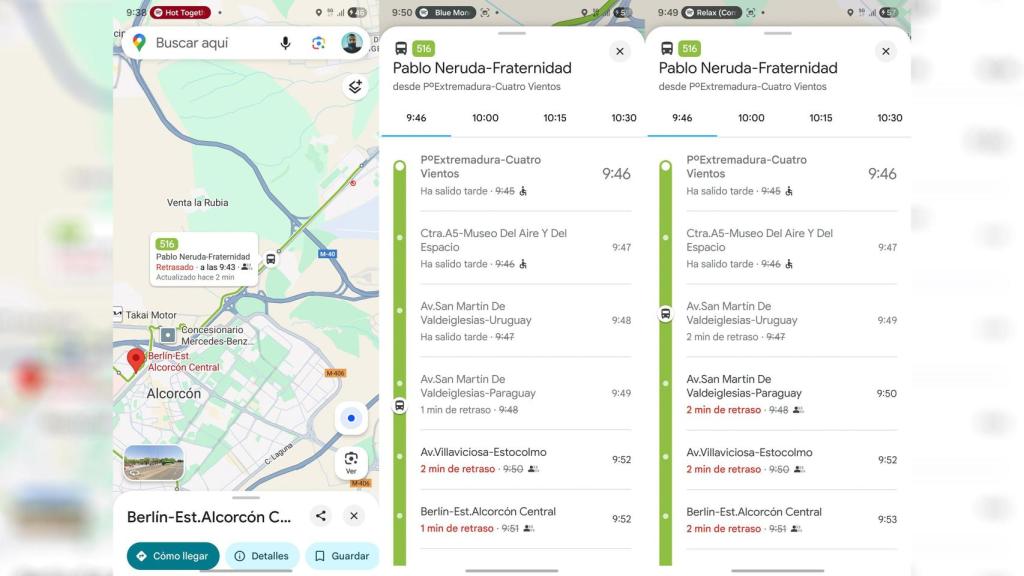Image resolution: width=1024 pixels, height=576 pixels.
Task: Open the Street View preview thumbnail
Action: [x=153, y=463]
